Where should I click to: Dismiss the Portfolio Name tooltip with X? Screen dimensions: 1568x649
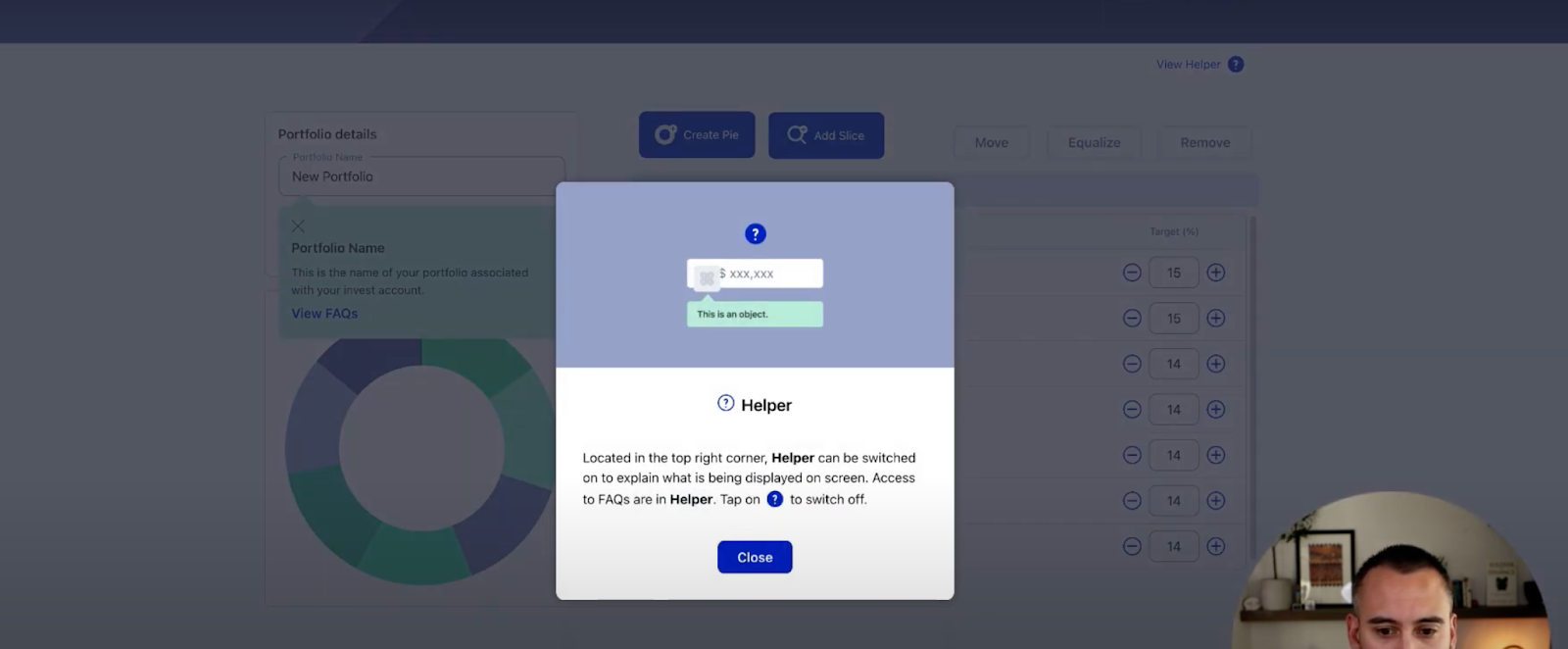298,226
